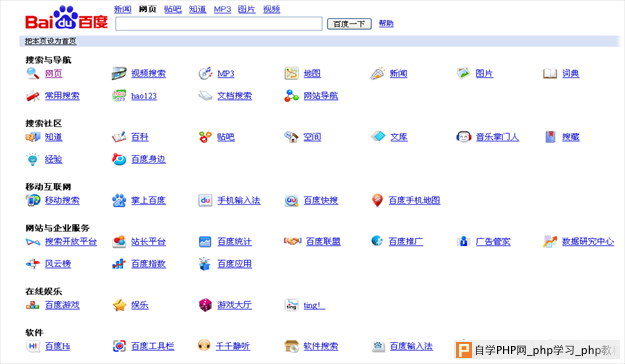Open the 软件搜索 link
The height and width of the screenshot is (364, 625).
[321, 346]
